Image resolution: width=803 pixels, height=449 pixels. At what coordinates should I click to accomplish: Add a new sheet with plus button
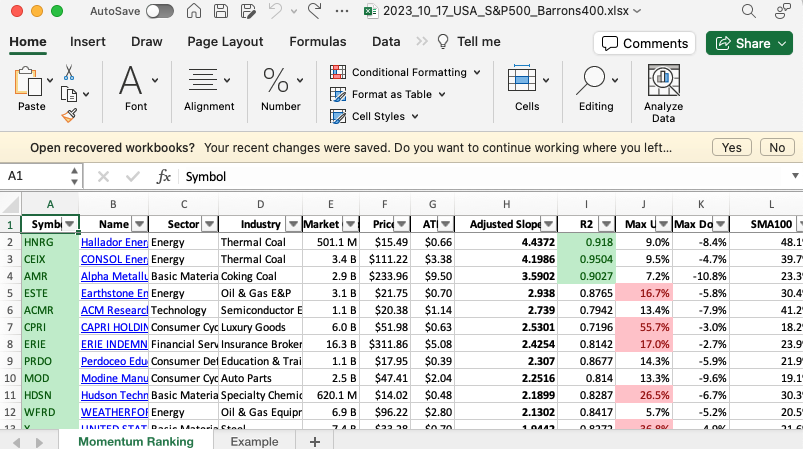tap(315, 441)
